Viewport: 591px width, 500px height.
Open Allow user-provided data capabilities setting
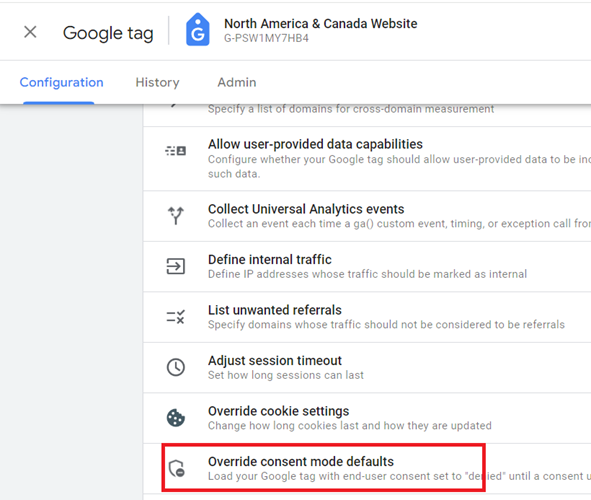[x=367, y=159]
